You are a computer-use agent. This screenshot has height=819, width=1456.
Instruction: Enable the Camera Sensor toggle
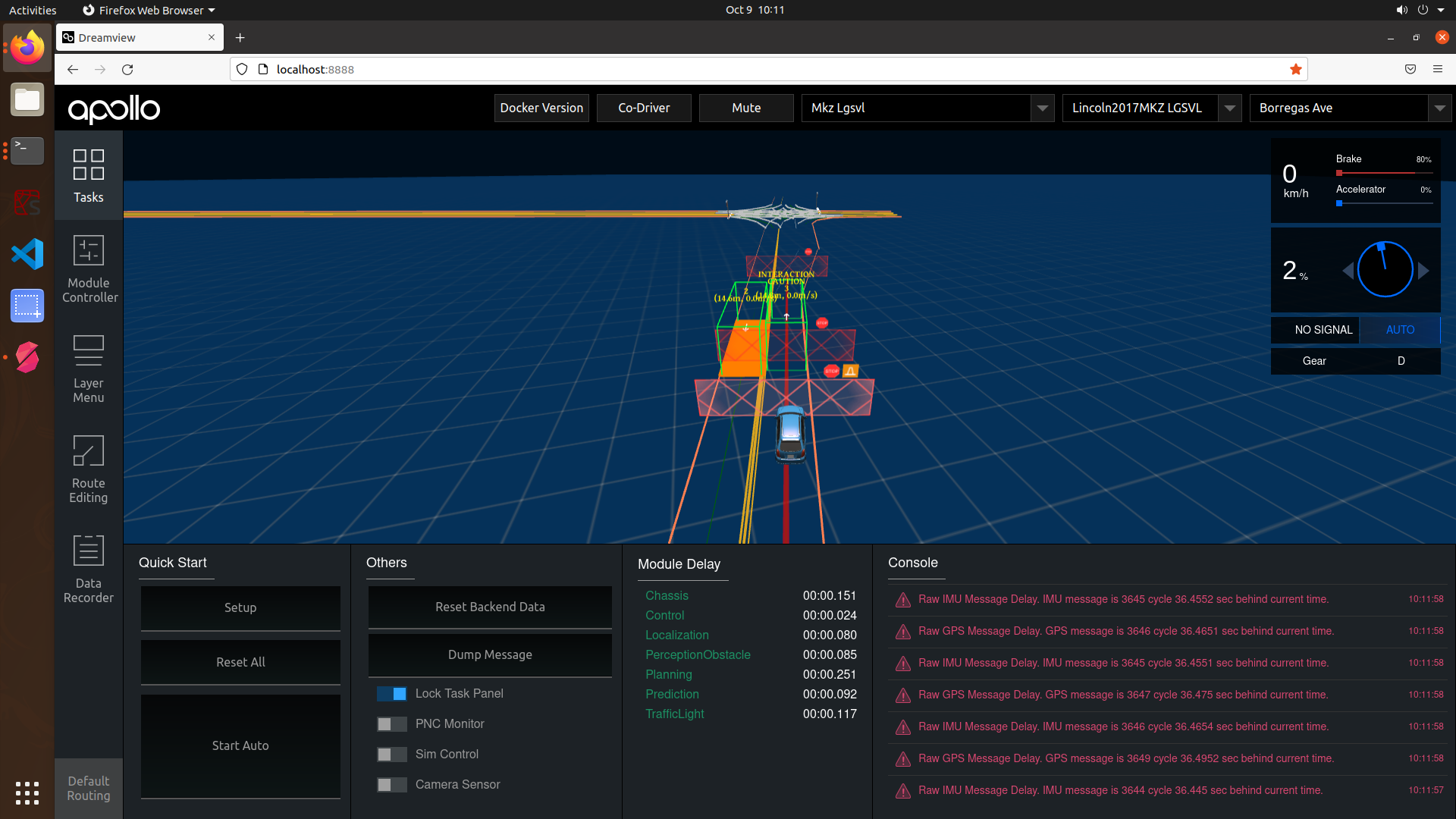point(392,785)
